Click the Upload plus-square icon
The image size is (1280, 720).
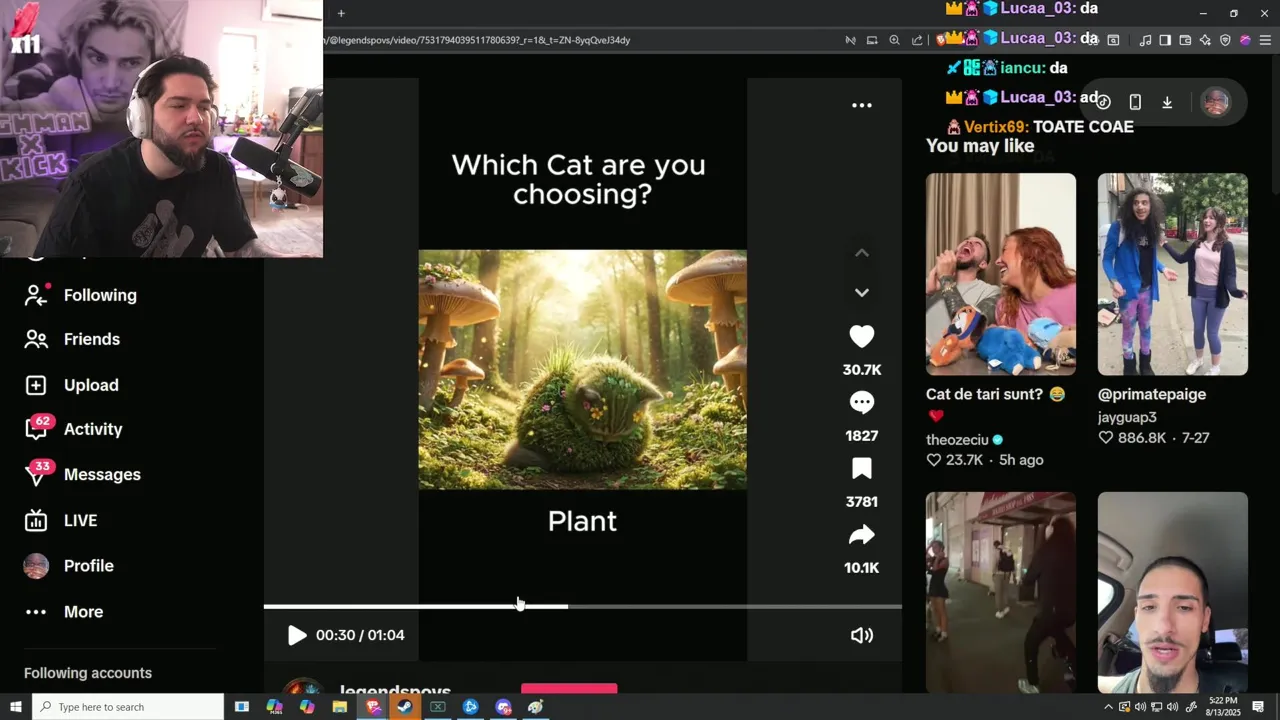click(36, 385)
